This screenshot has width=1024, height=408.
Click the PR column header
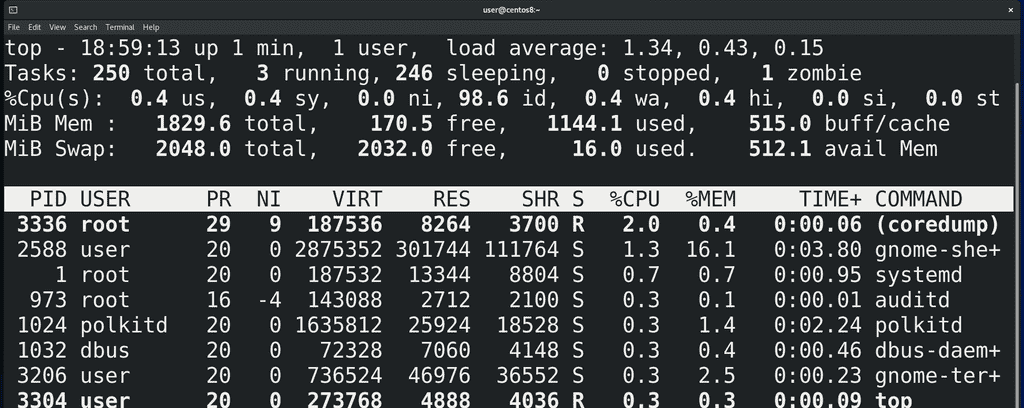coord(218,199)
